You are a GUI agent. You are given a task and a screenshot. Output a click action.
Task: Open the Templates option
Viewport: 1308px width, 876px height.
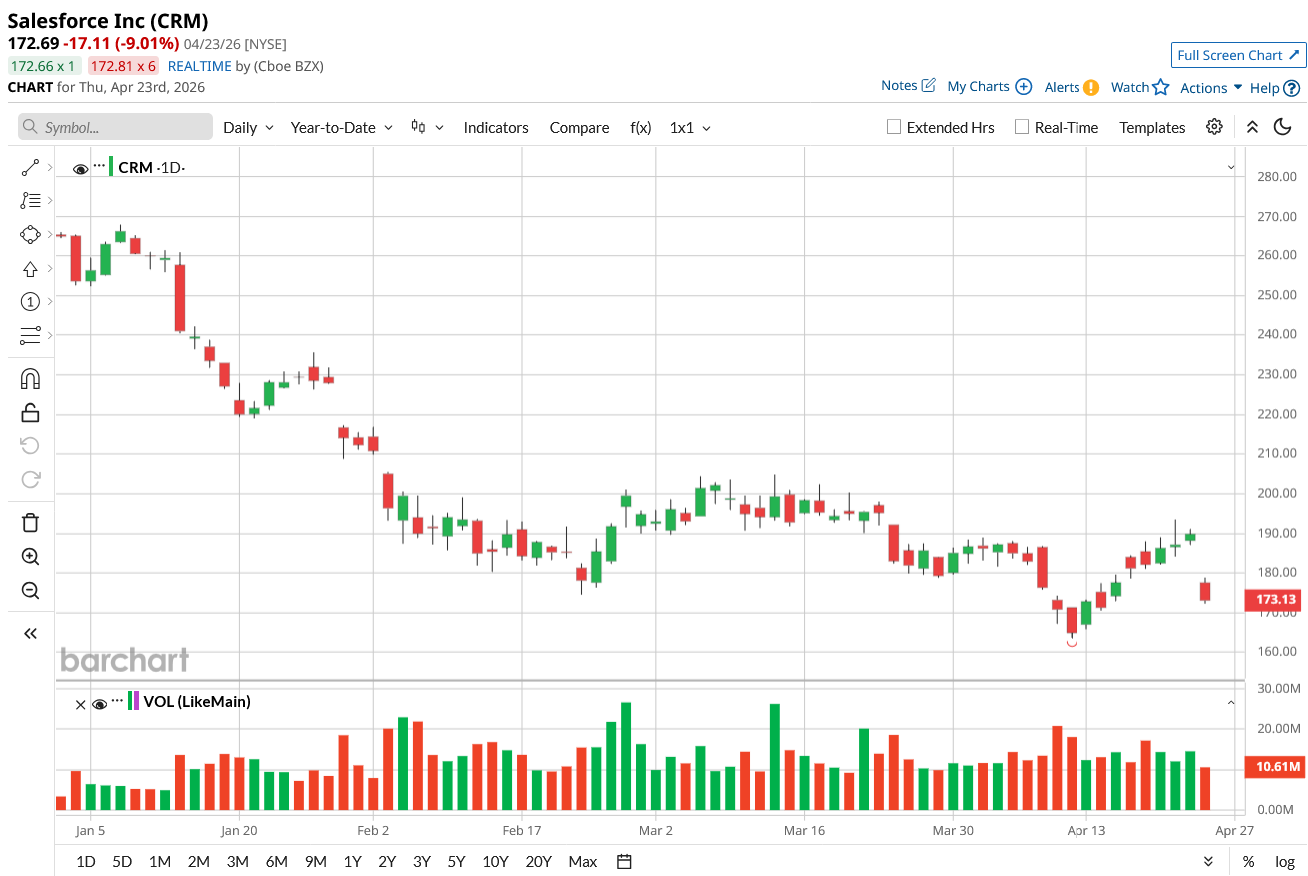click(1152, 128)
